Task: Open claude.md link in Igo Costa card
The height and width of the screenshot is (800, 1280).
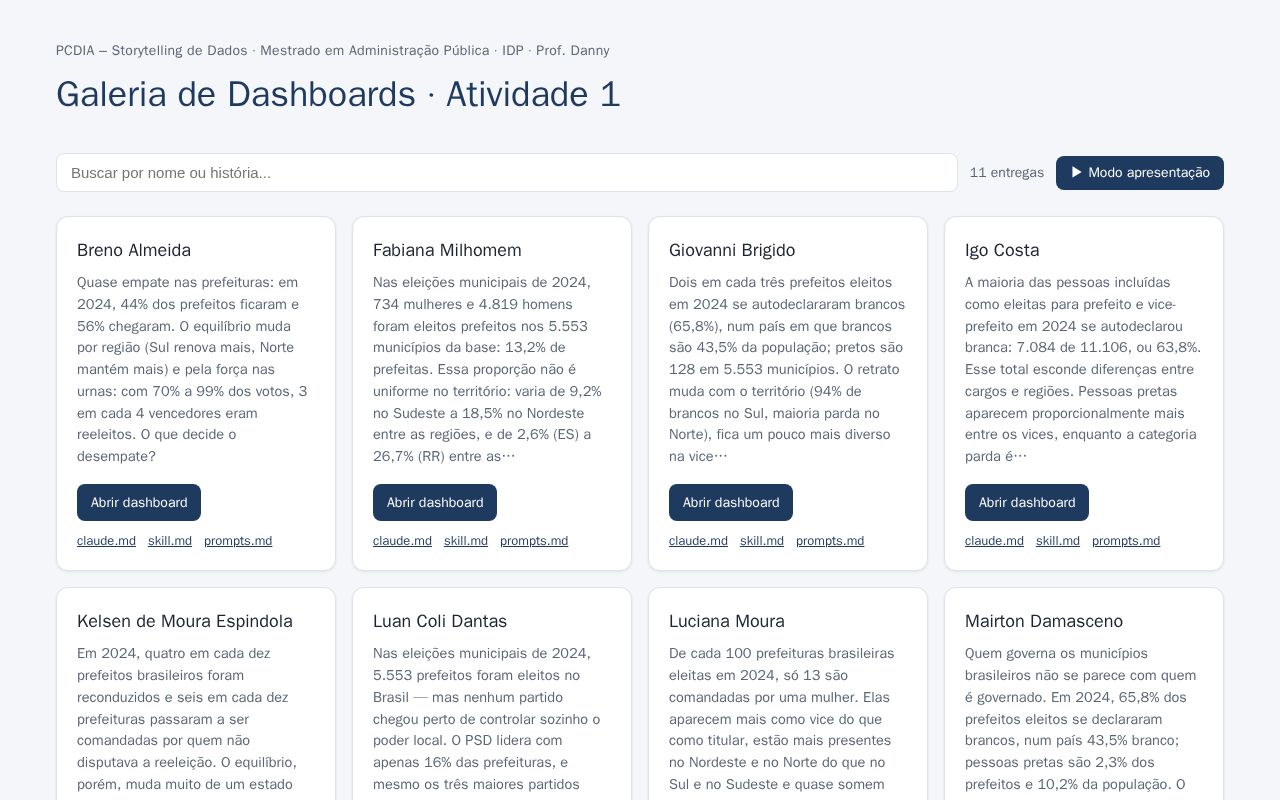Action: (x=994, y=541)
